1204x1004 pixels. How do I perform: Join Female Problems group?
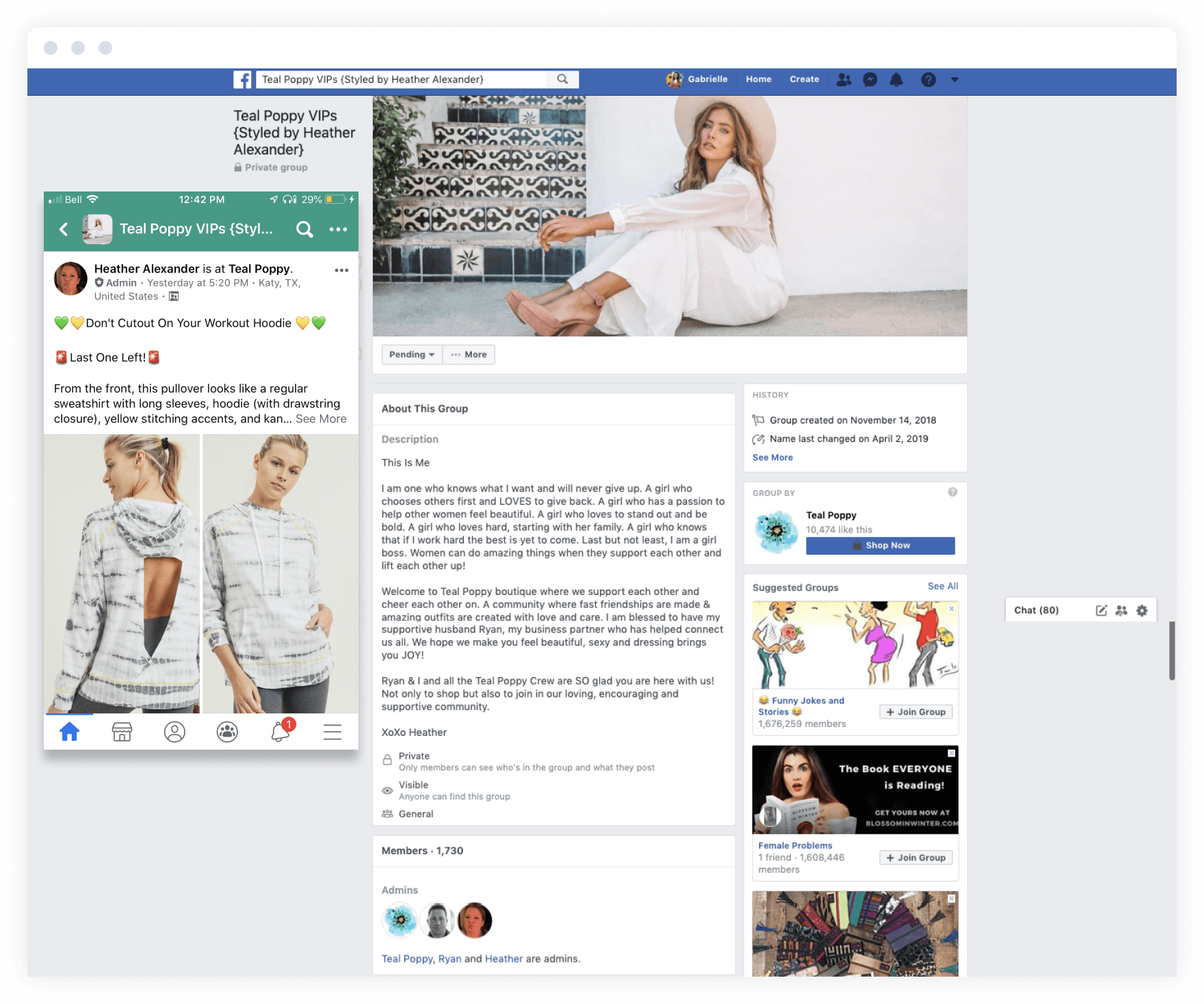pyautogui.click(x=915, y=858)
